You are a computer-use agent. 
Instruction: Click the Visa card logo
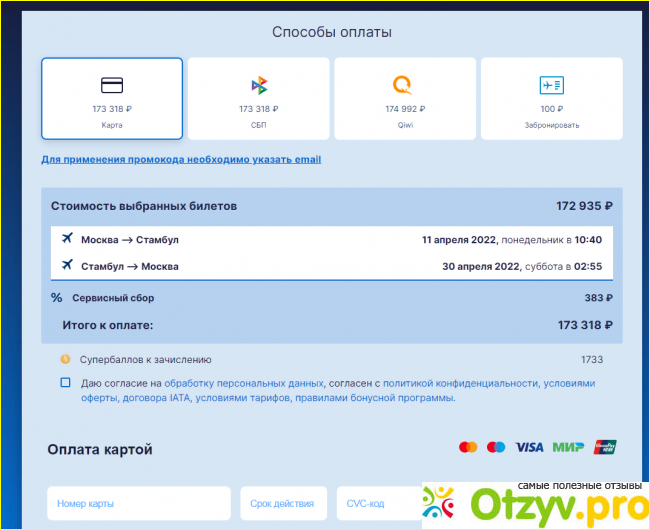tap(529, 447)
